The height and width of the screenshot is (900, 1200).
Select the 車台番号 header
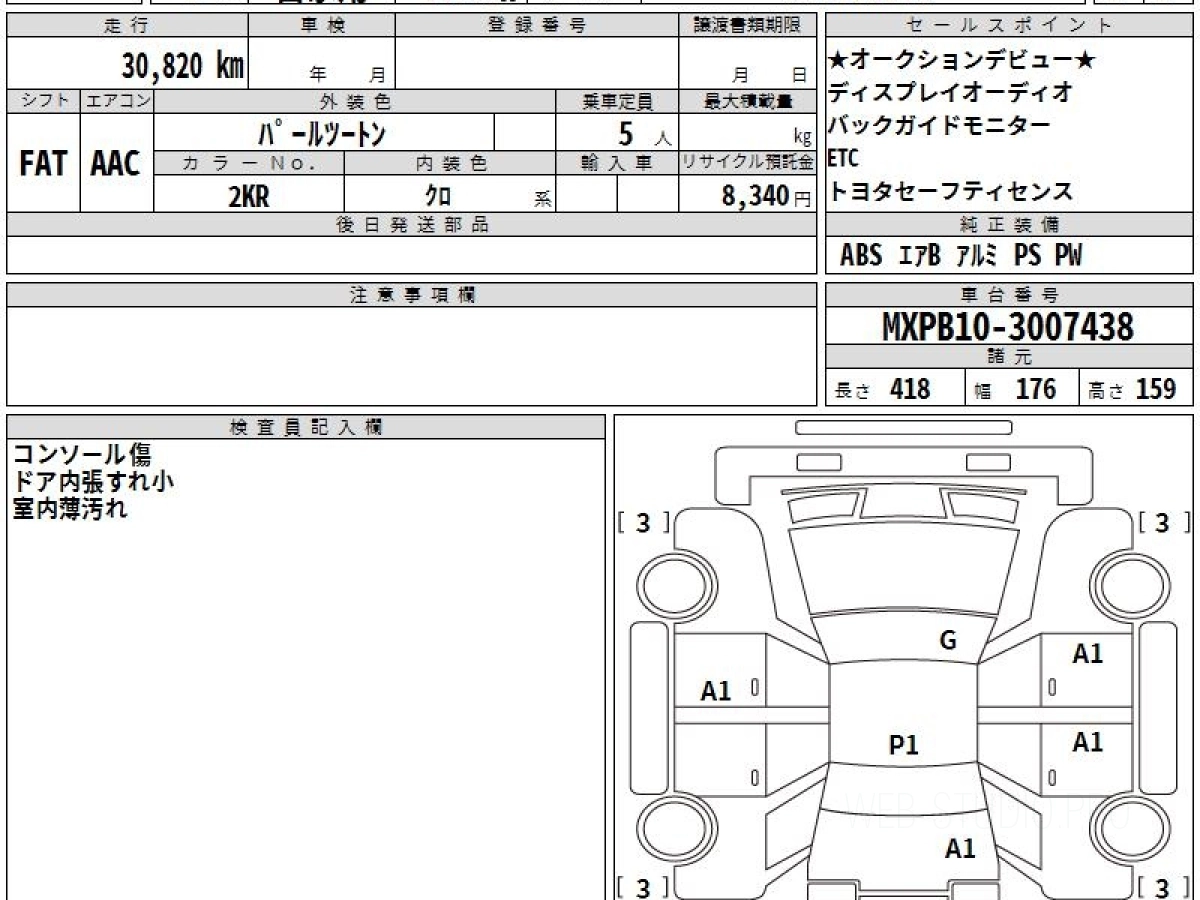[1010, 295]
